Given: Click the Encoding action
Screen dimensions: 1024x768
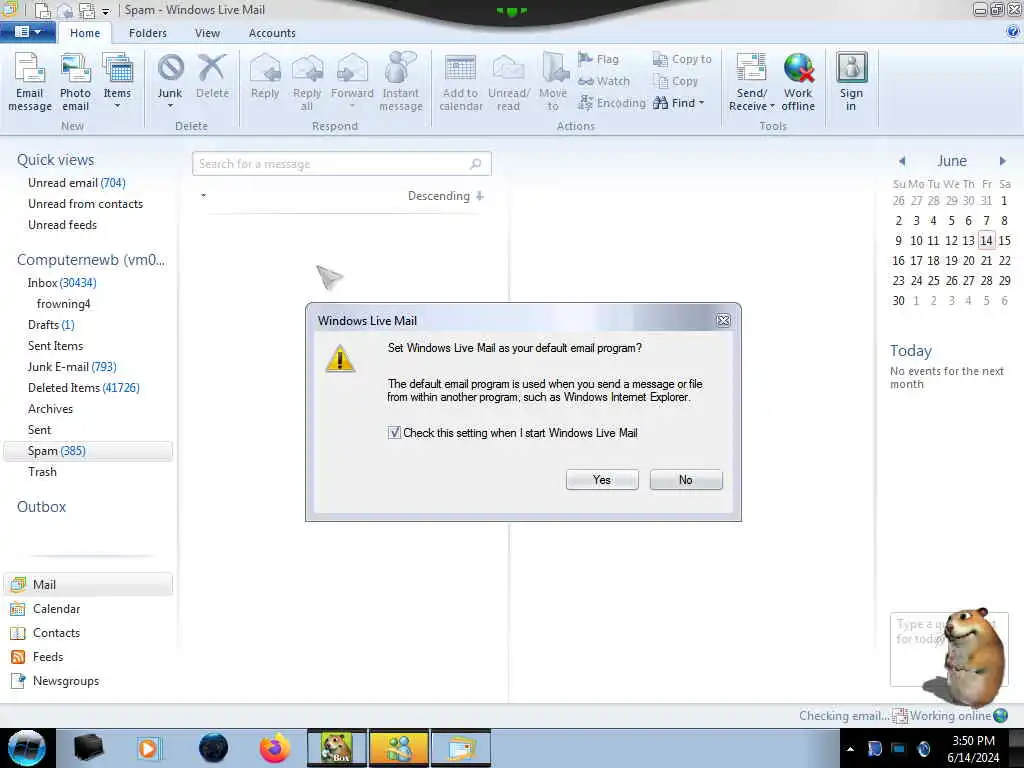Looking at the screenshot, I should pos(612,103).
